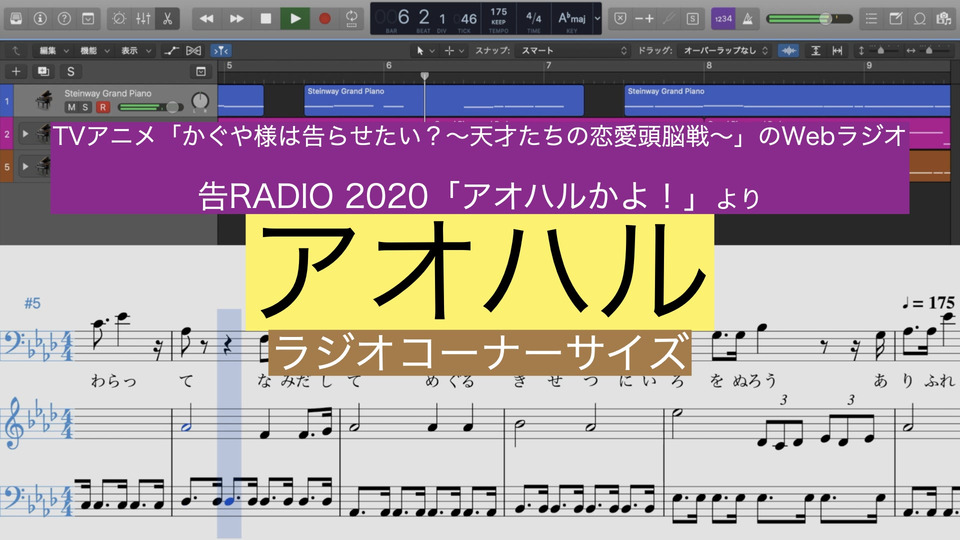
Task: Click the global Solo S button
Action: 70,71
